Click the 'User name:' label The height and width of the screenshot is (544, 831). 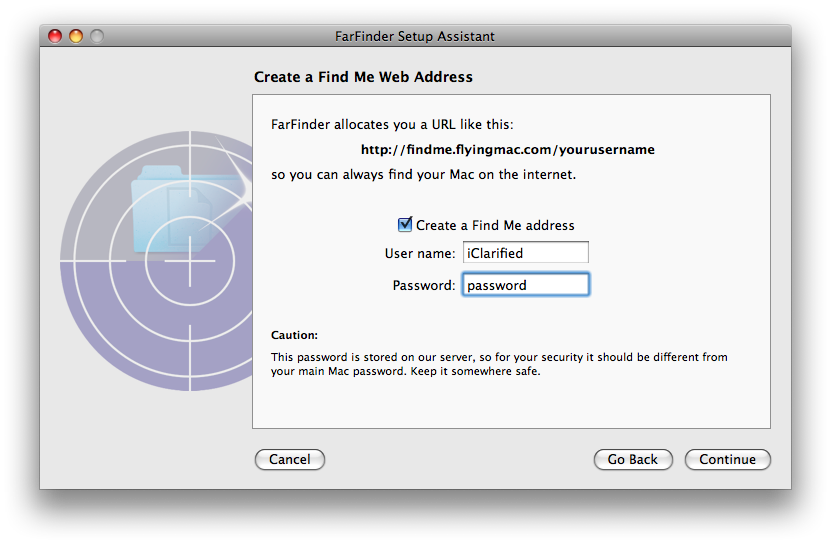420,253
